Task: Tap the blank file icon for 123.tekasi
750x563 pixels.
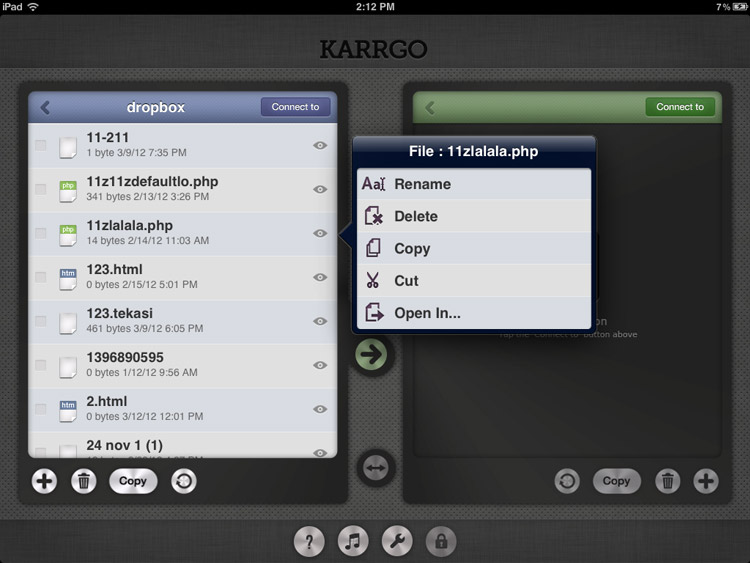Action: point(67,323)
